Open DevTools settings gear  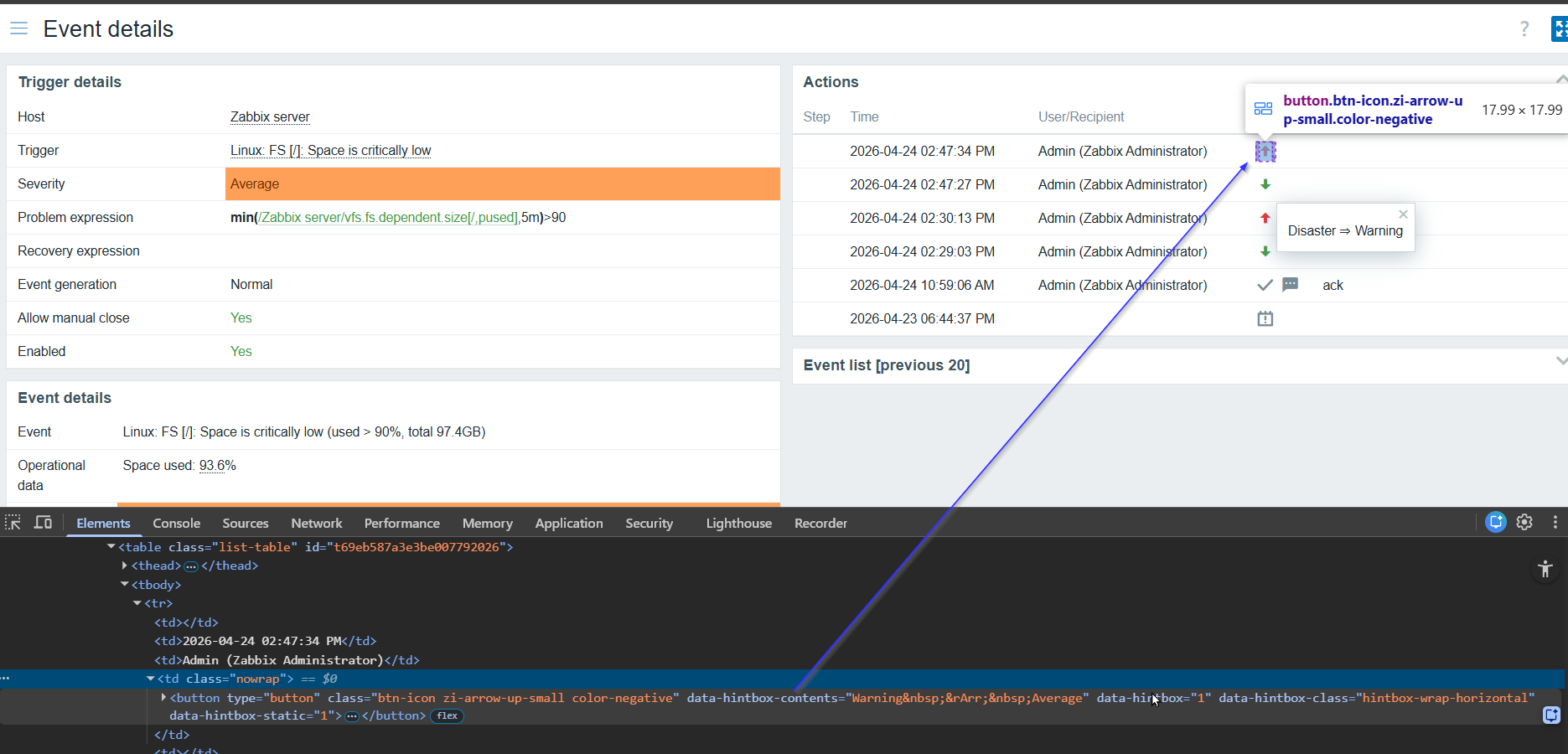(1524, 522)
